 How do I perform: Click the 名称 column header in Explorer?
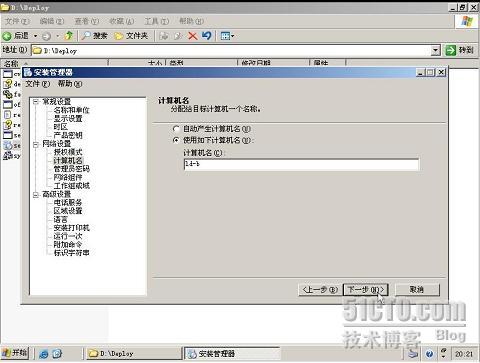point(55,63)
